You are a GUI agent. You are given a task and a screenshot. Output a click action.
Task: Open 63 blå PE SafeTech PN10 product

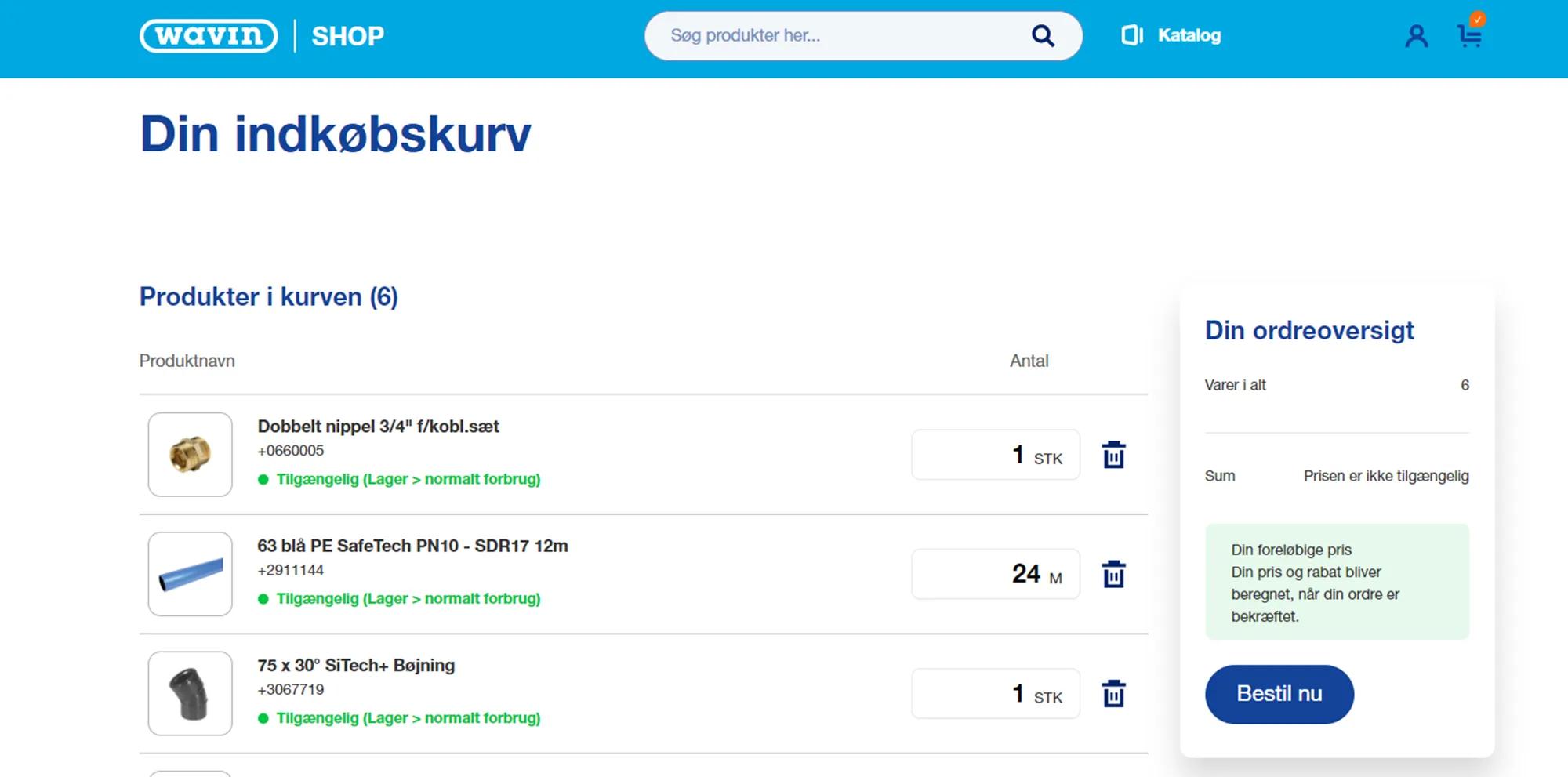[412, 546]
